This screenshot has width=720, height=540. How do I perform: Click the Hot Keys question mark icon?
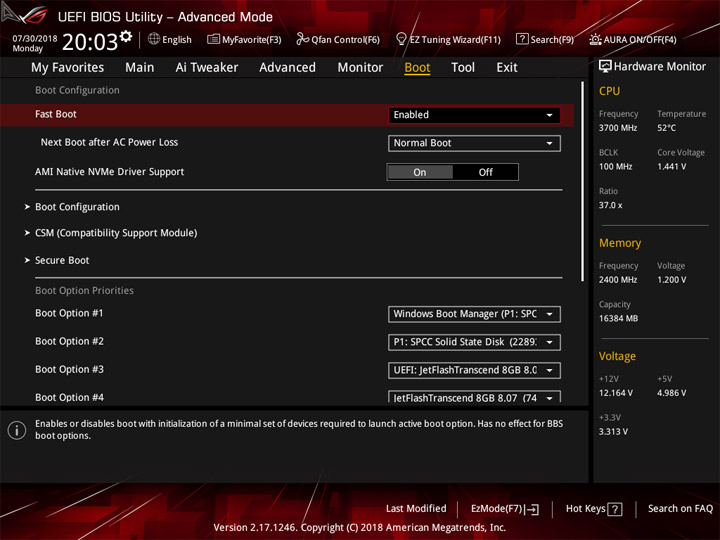614,509
